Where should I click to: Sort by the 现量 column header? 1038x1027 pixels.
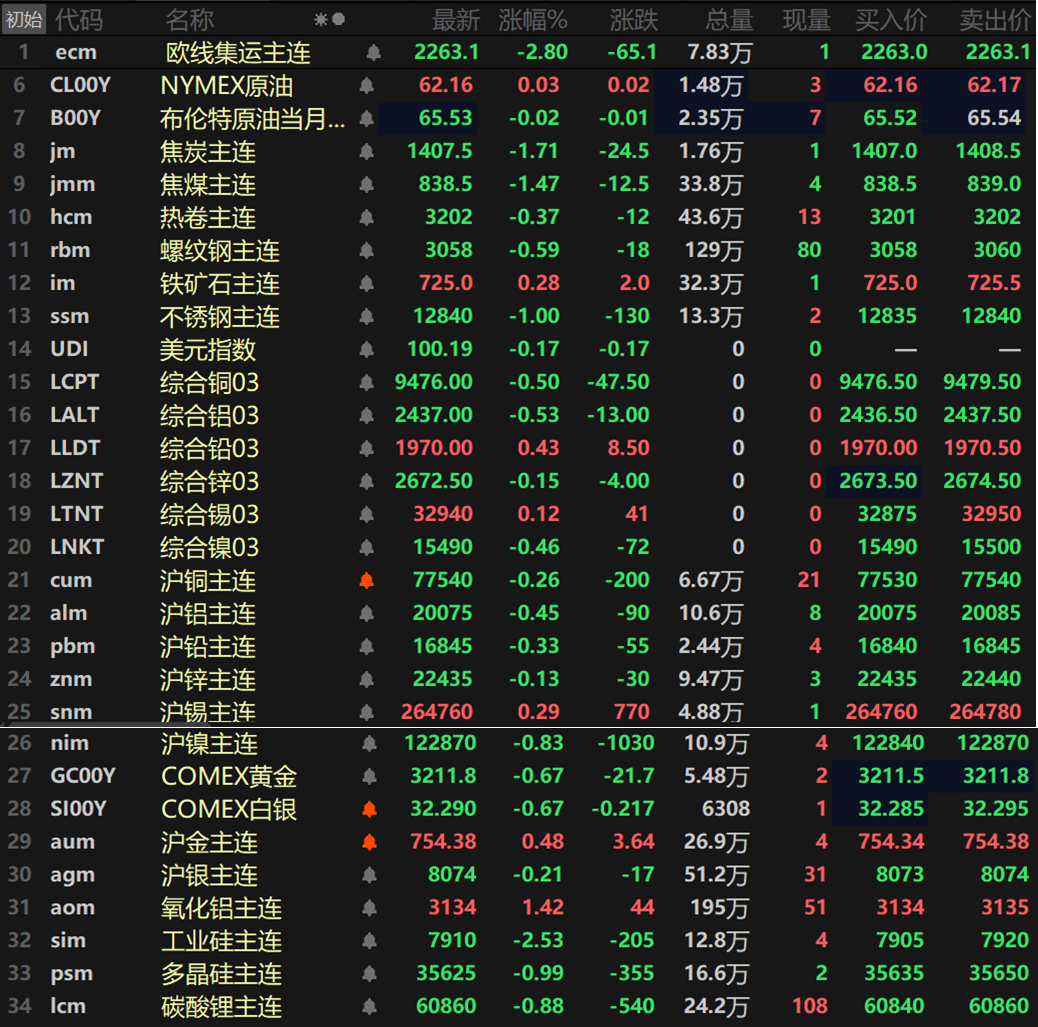pyautogui.click(x=806, y=20)
